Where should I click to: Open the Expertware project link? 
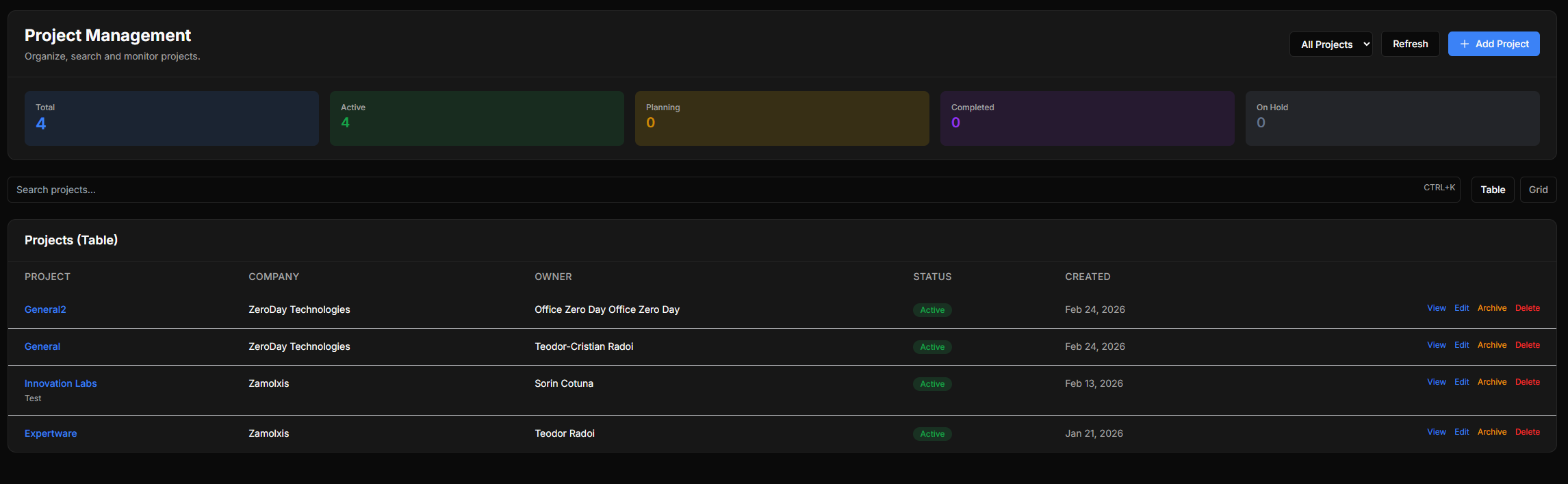click(x=51, y=433)
